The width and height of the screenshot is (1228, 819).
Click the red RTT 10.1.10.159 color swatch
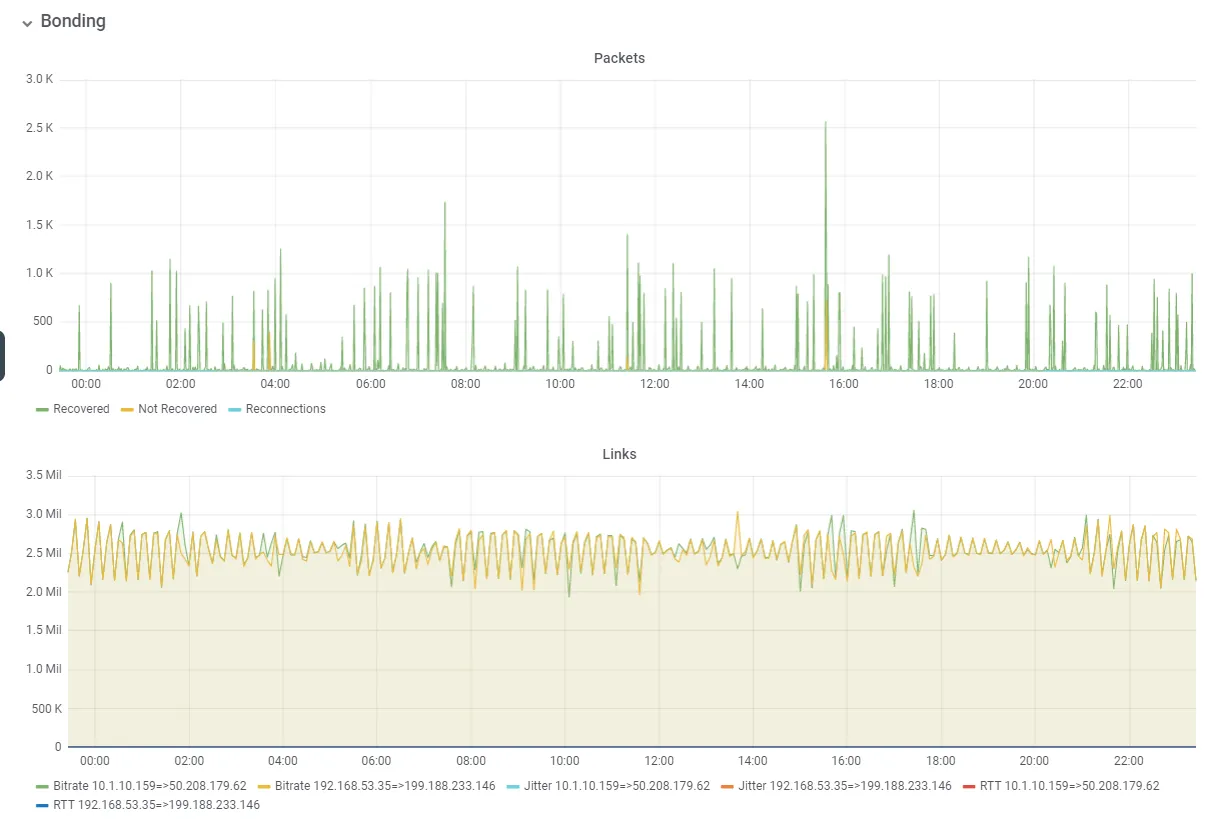969,787
